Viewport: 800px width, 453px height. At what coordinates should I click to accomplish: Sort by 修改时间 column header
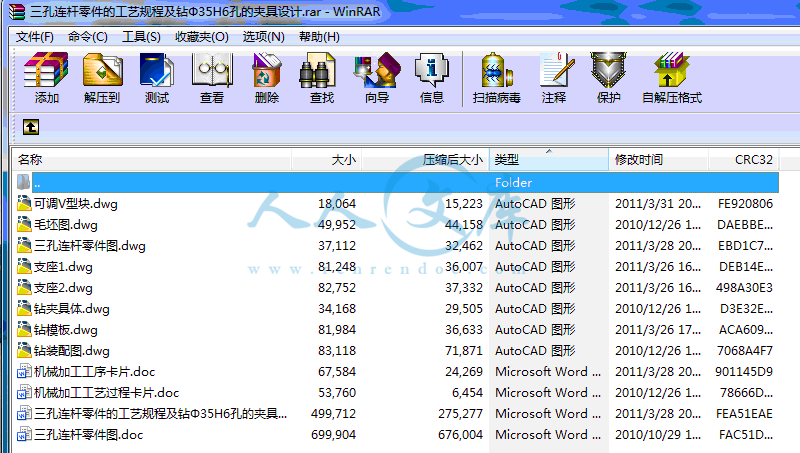[658, 160]
